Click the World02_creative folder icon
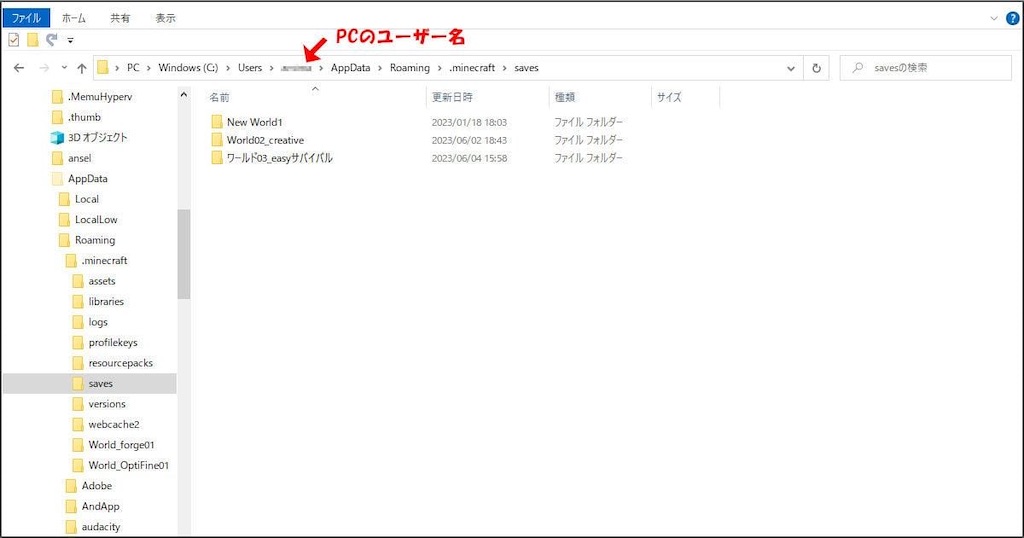This screenshot has height=538, width=1024. (x=217, y=140)
